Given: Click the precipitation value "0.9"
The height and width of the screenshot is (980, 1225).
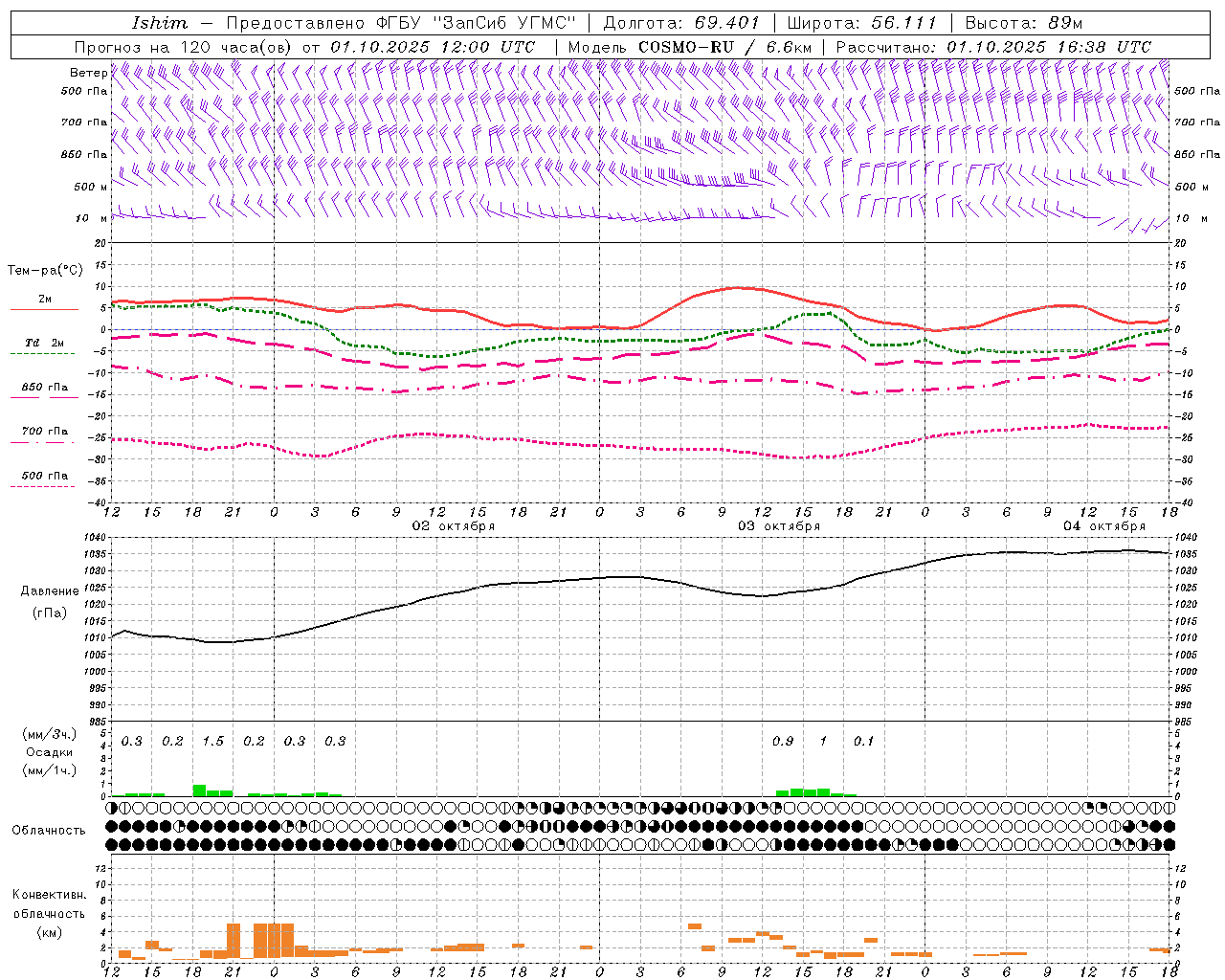Looking at the screenshot, I should click(x=783, y=742).
